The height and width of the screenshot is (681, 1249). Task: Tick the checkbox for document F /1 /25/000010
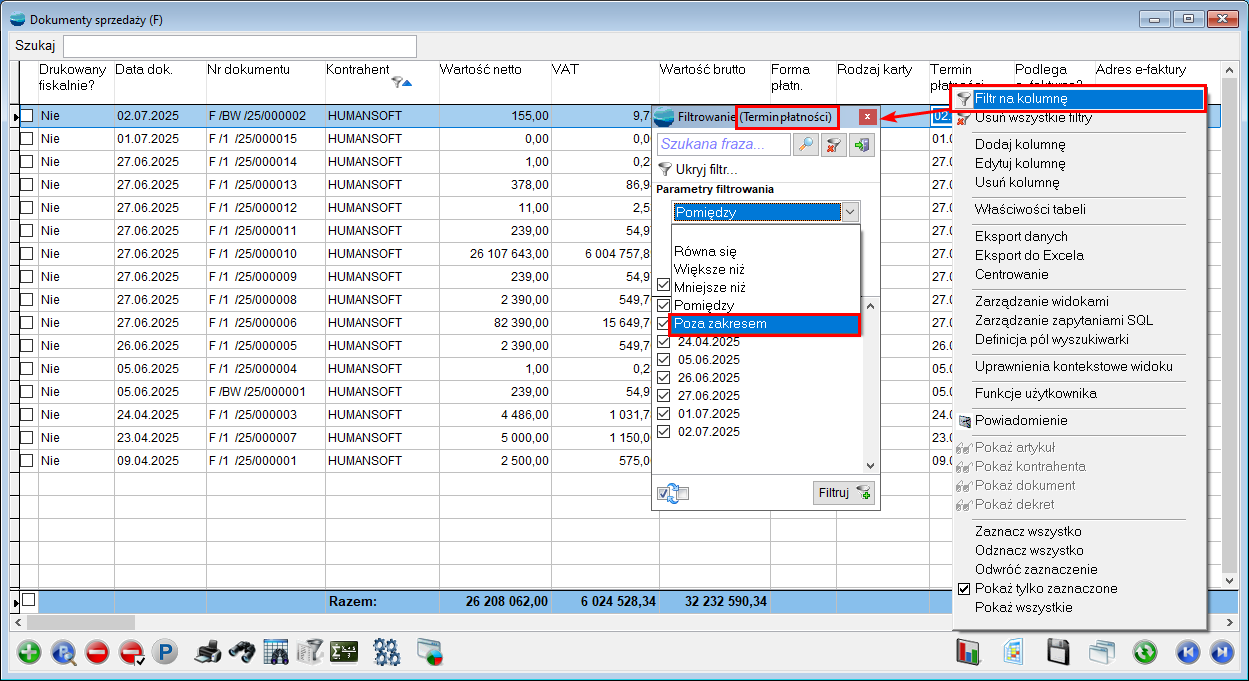pyautogui.click(x=27, y=254)
